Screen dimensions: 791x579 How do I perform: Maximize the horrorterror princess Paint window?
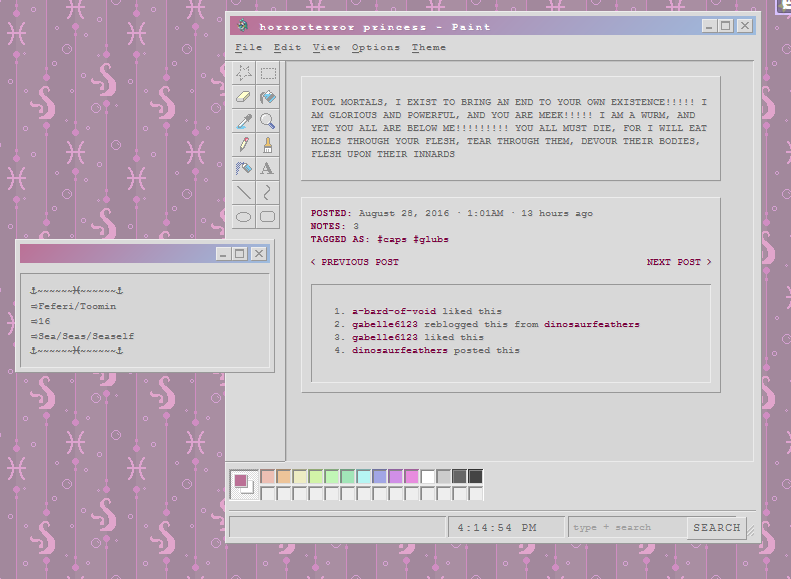point(726,26)
